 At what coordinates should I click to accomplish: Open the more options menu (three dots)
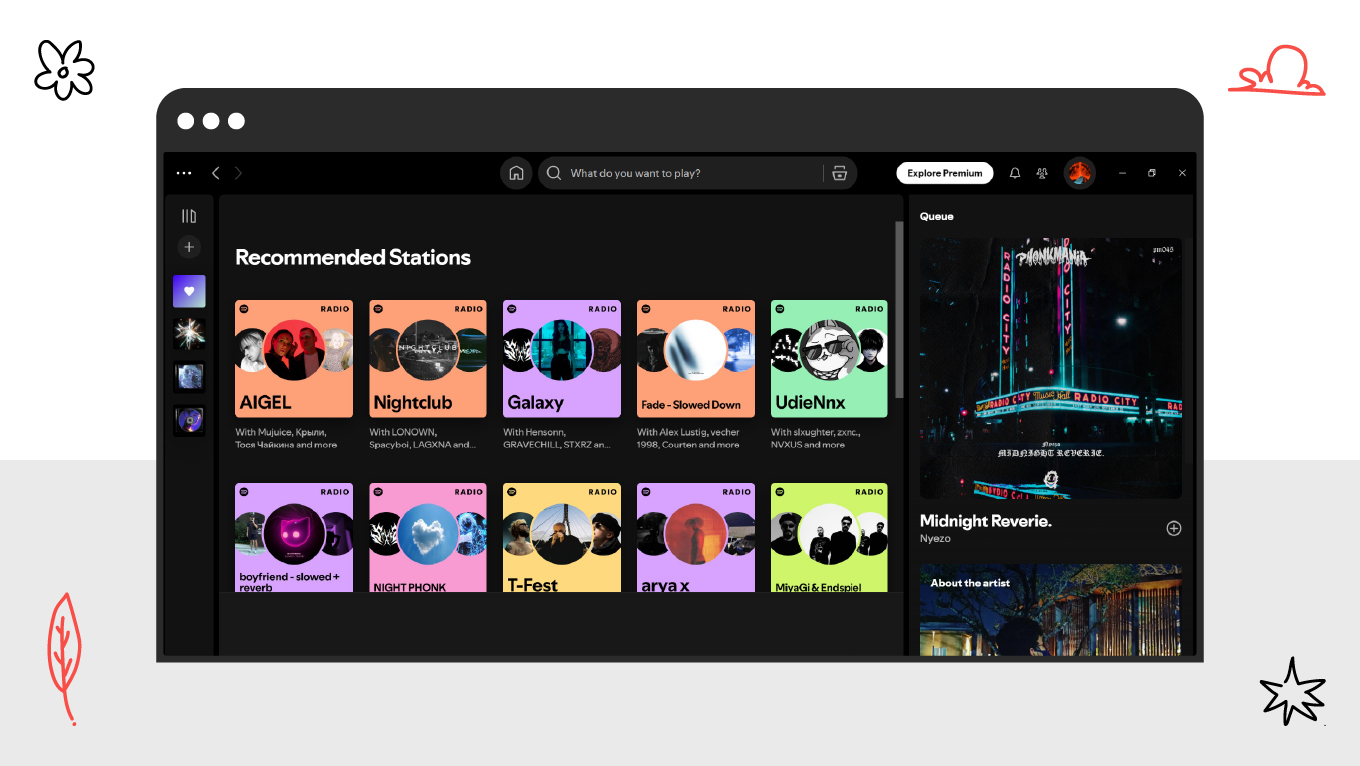coord(183,173)
